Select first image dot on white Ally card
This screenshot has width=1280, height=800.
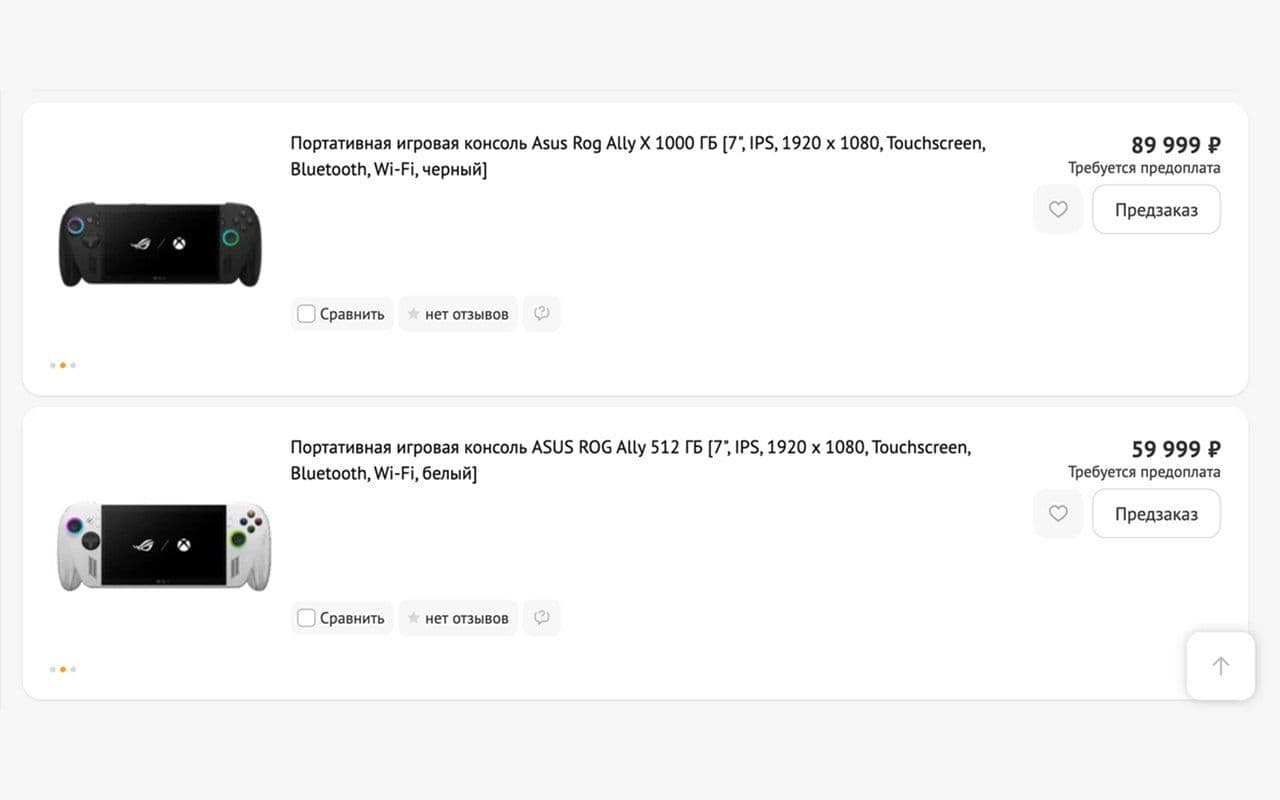(x=52, y=669)
